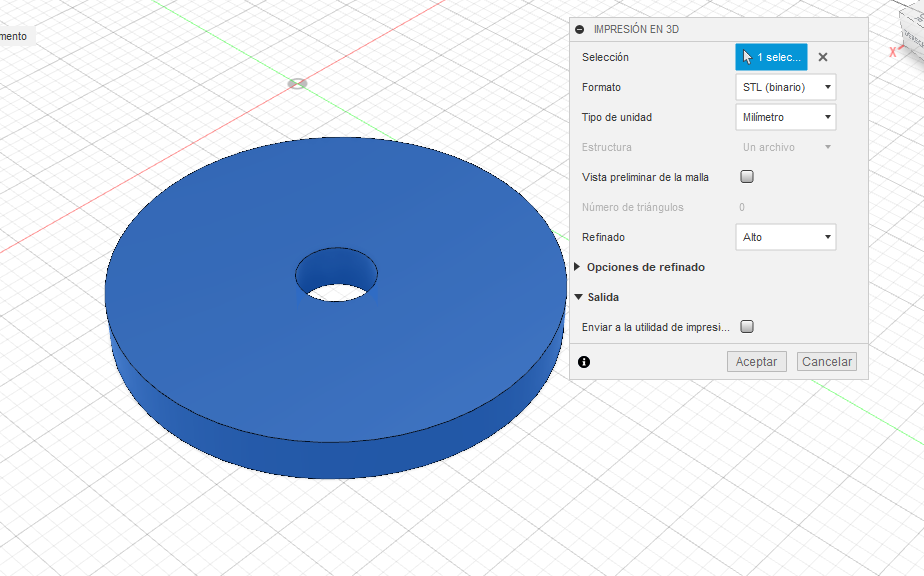Click the Número de triángulos label

point(632,208)
